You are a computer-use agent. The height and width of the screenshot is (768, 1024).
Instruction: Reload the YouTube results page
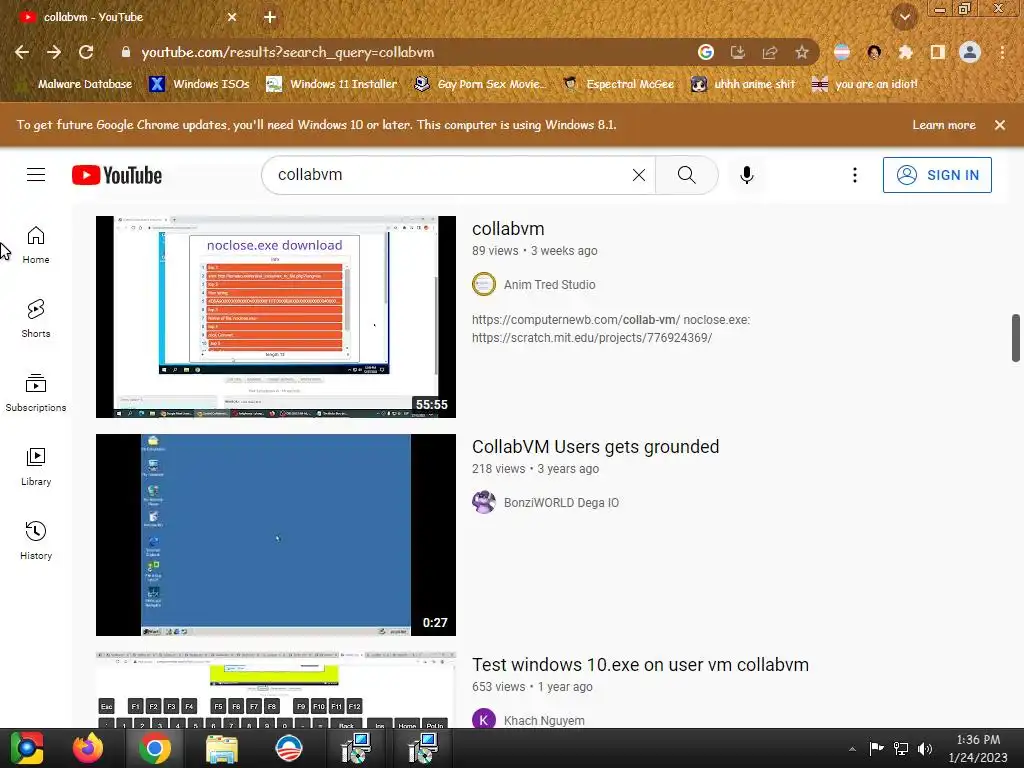click(x=86, y=52)
